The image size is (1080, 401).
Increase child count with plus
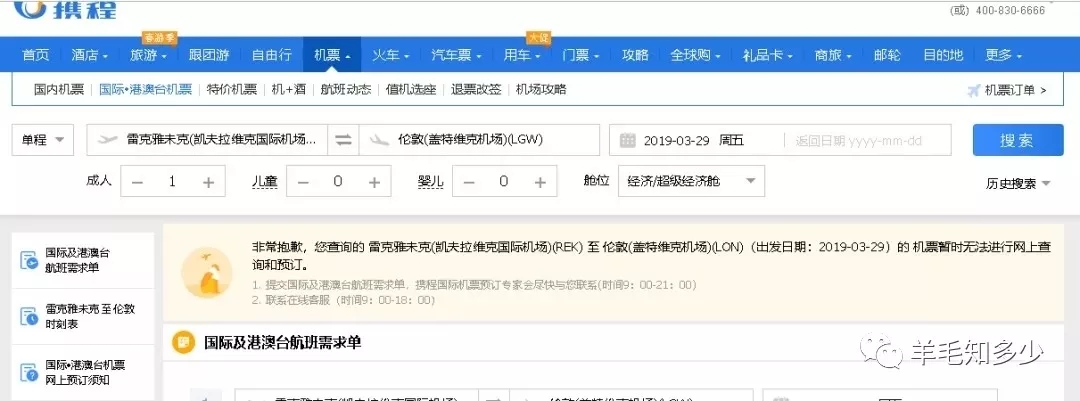[374, 182]
